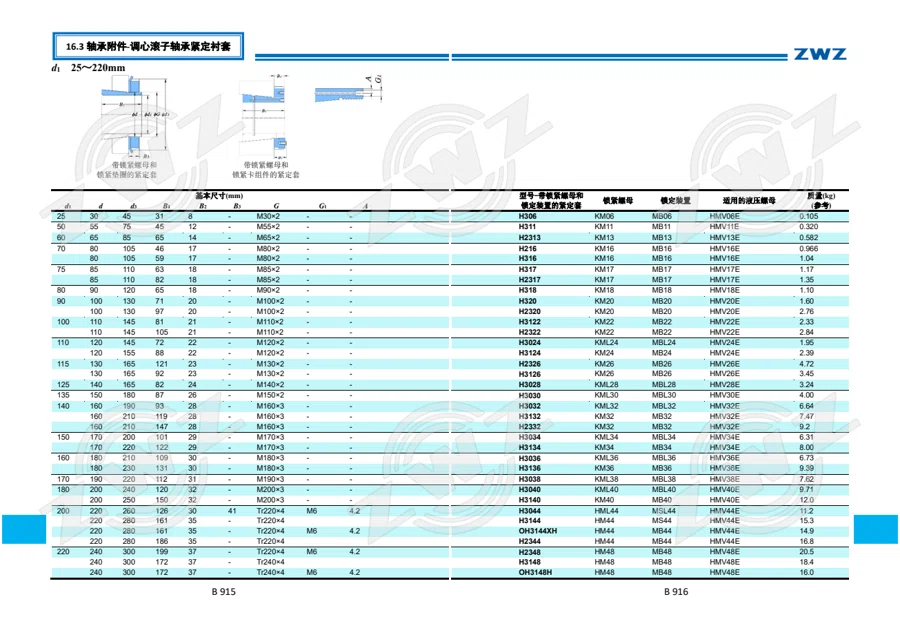This screenshot has height=637, width=900.
Task: Select the section title 16.3 轴承附件
Action: point(148,46)
